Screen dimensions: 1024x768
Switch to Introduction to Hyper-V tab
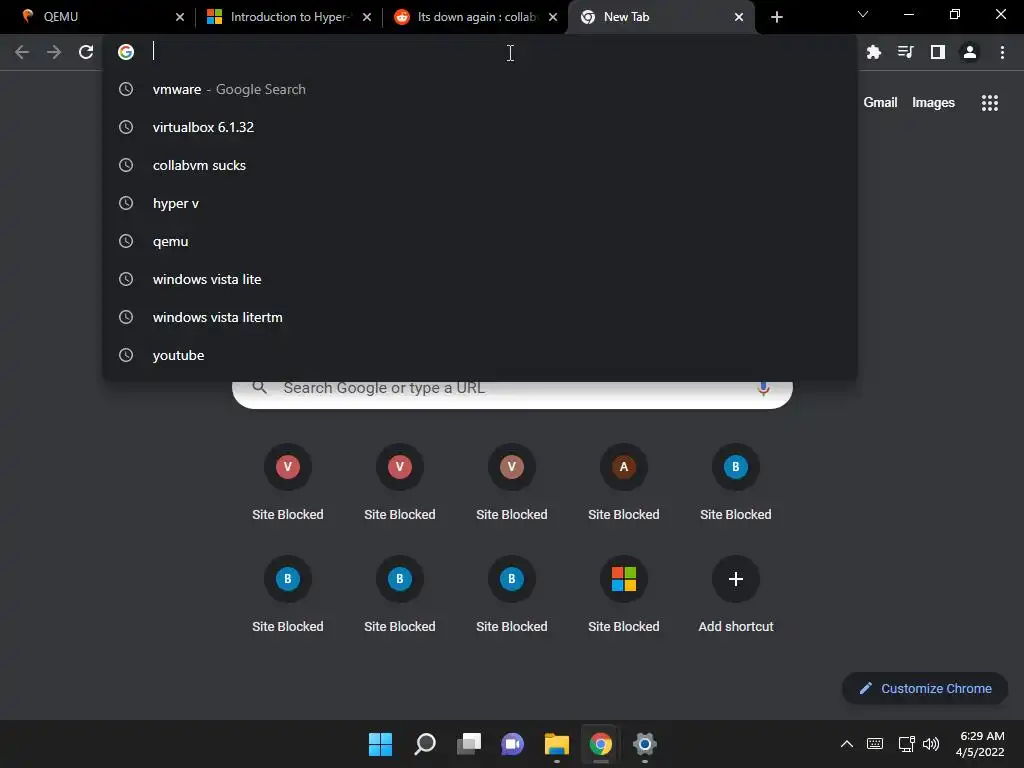(x=287, y=17)
